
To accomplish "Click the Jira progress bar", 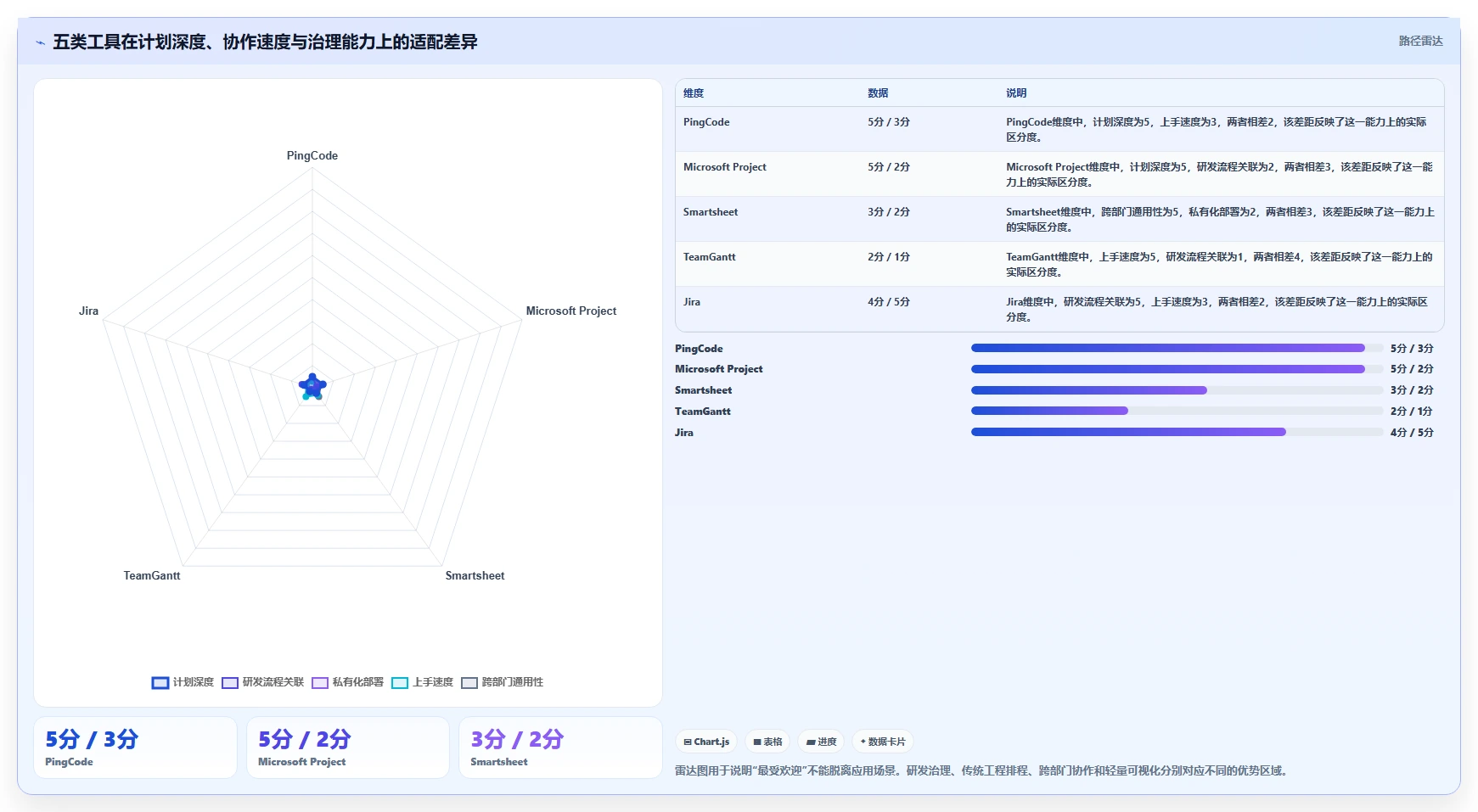I will pos(1177,432).
